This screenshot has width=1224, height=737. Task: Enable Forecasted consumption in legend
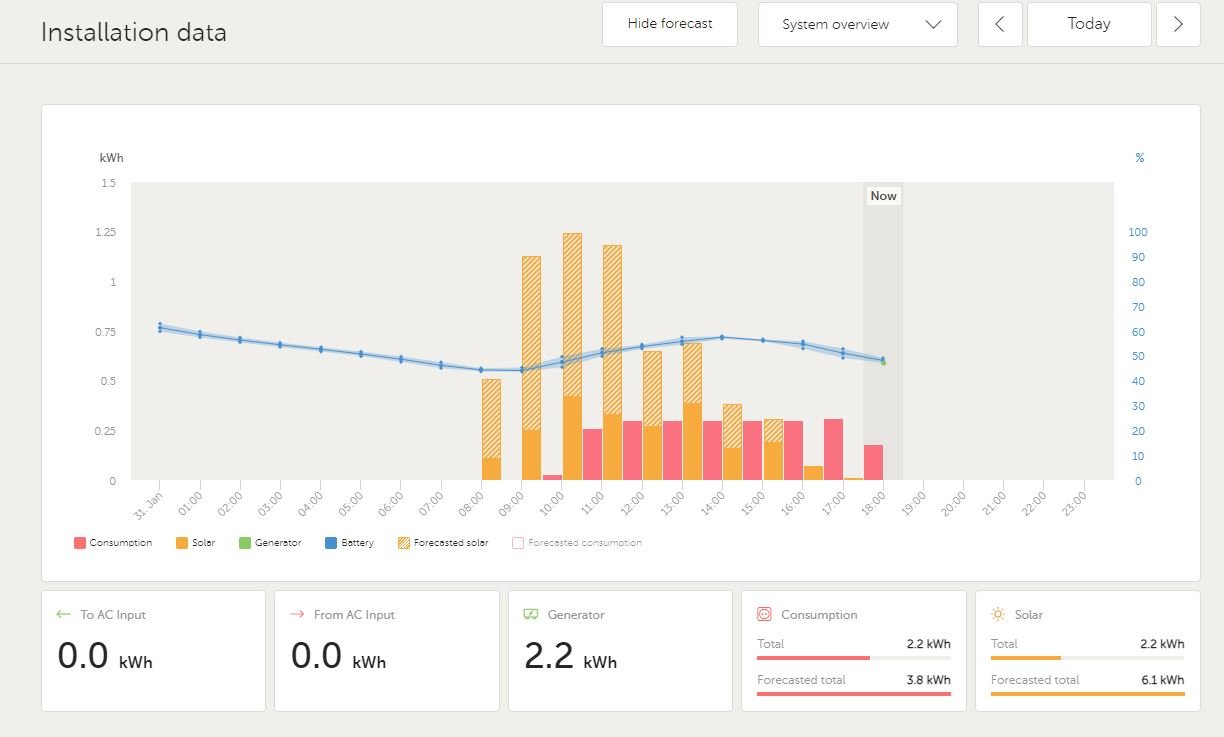tap(577, 543)
